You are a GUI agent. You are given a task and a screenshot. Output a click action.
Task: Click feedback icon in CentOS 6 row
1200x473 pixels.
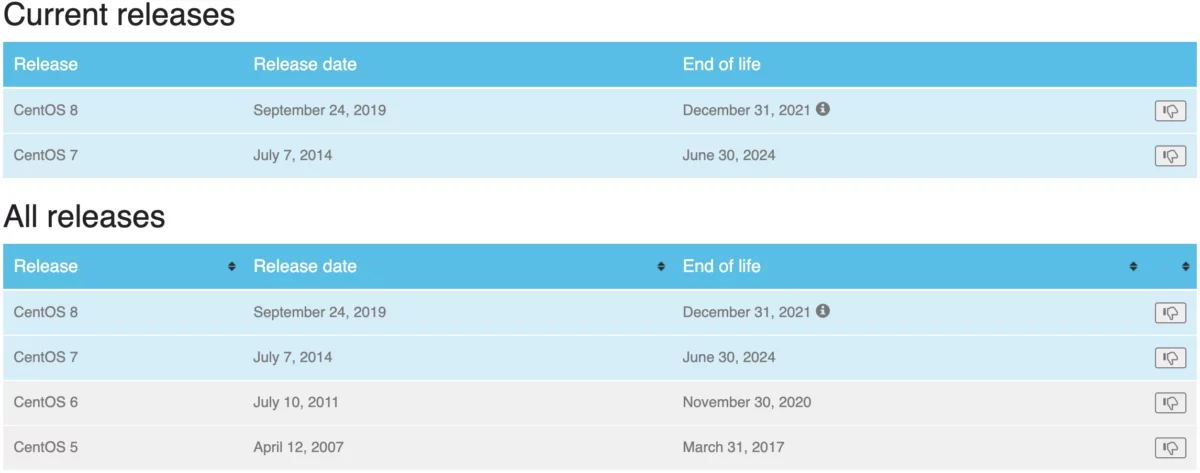pyautogui.click(x=1170, y=403)
